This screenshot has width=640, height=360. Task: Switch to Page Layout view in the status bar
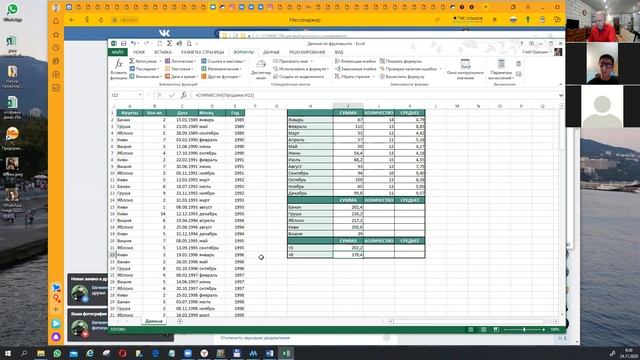[x=483, y=329]
